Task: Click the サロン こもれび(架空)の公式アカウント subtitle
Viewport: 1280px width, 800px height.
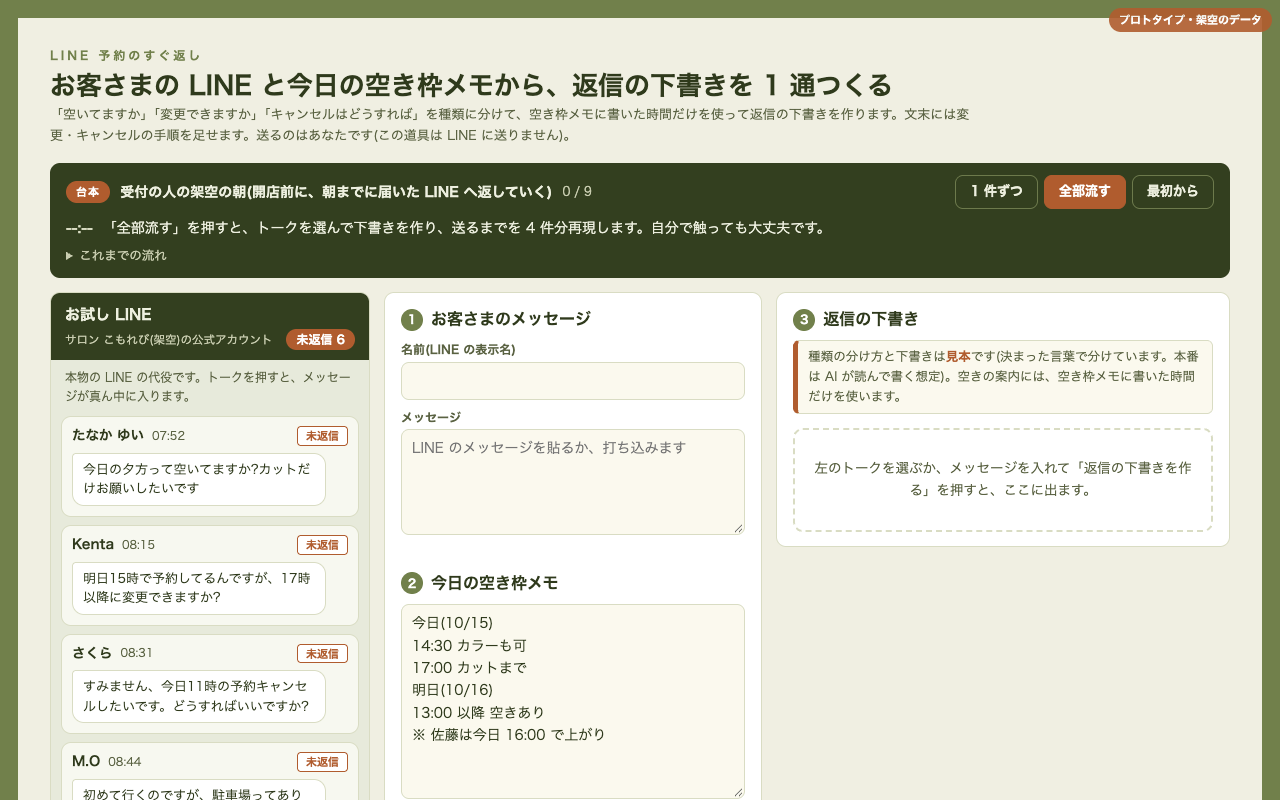Action: tap(168, 340)
